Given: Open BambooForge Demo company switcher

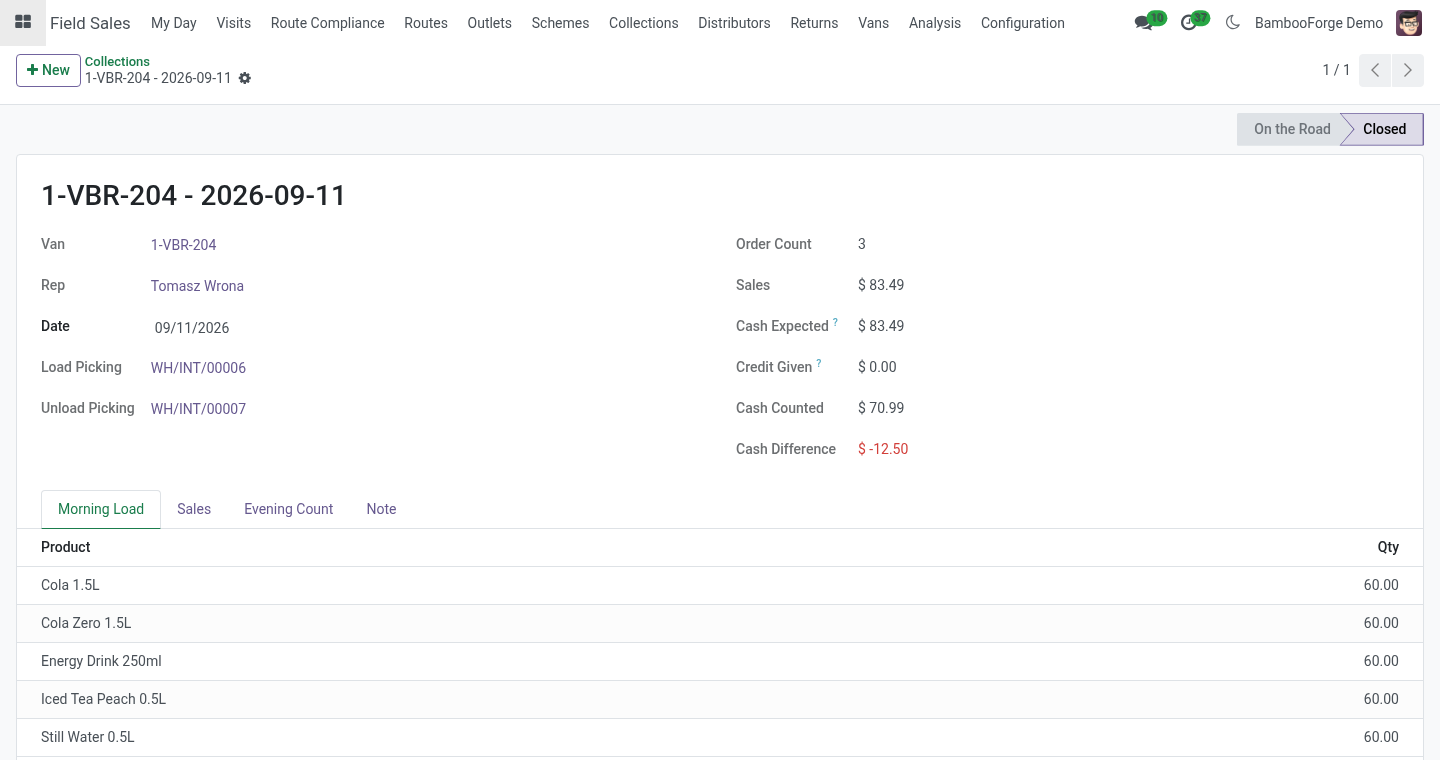Looking at the screenshot, I should (x=1319, y=23).
